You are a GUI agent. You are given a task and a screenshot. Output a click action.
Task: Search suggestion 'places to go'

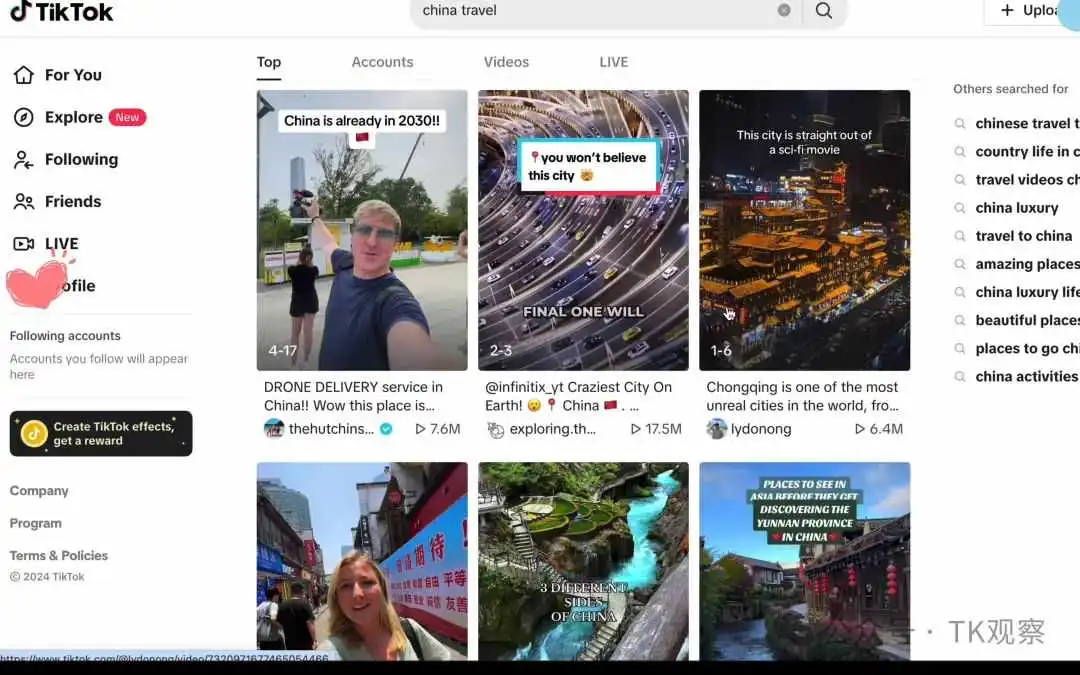pyautogui.click(x=1027, y=349)
